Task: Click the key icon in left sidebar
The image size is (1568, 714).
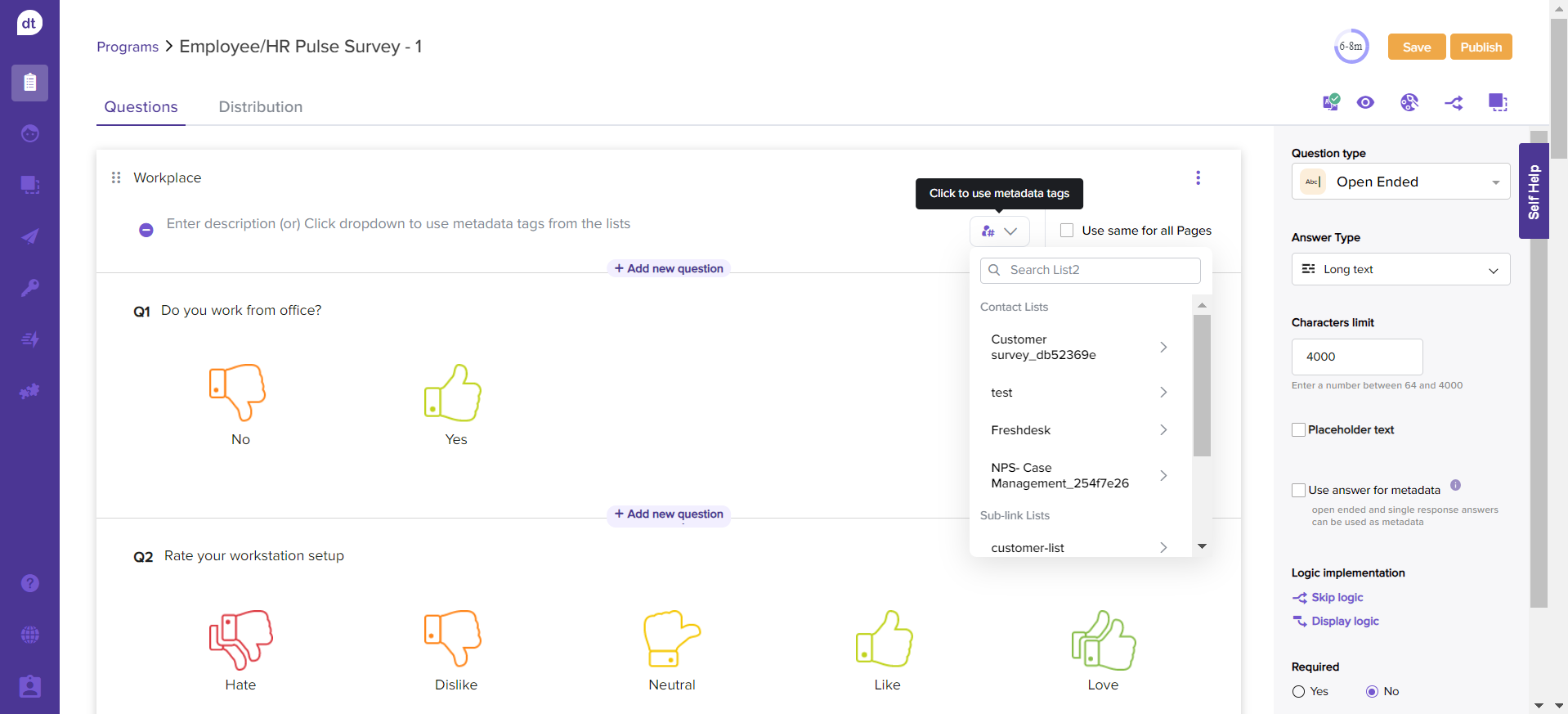Action: pos(29,288)
